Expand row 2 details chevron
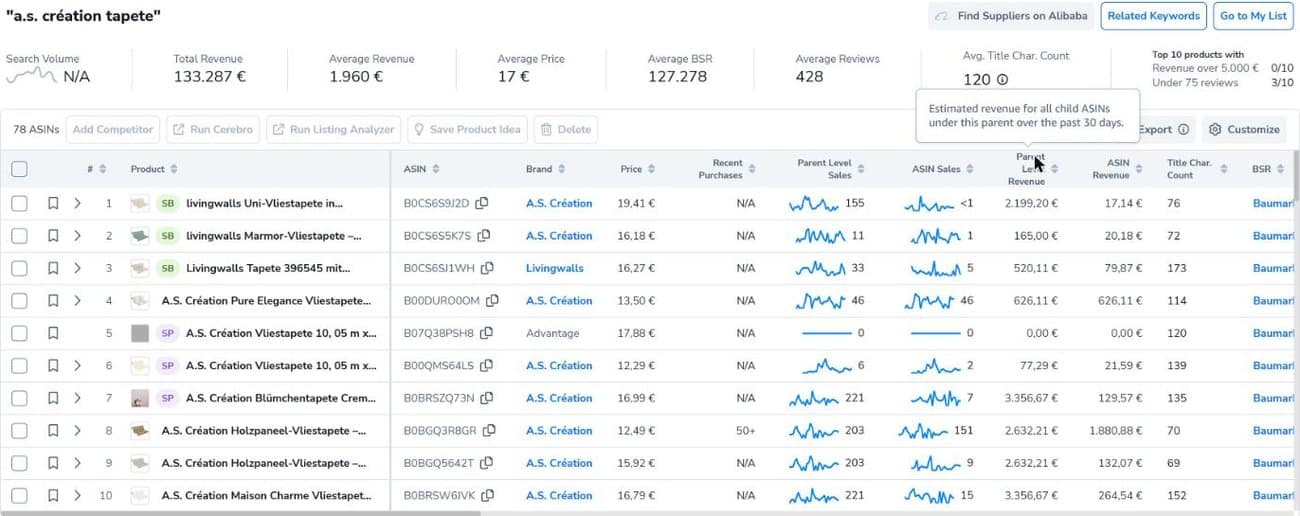 coord(77,236)
